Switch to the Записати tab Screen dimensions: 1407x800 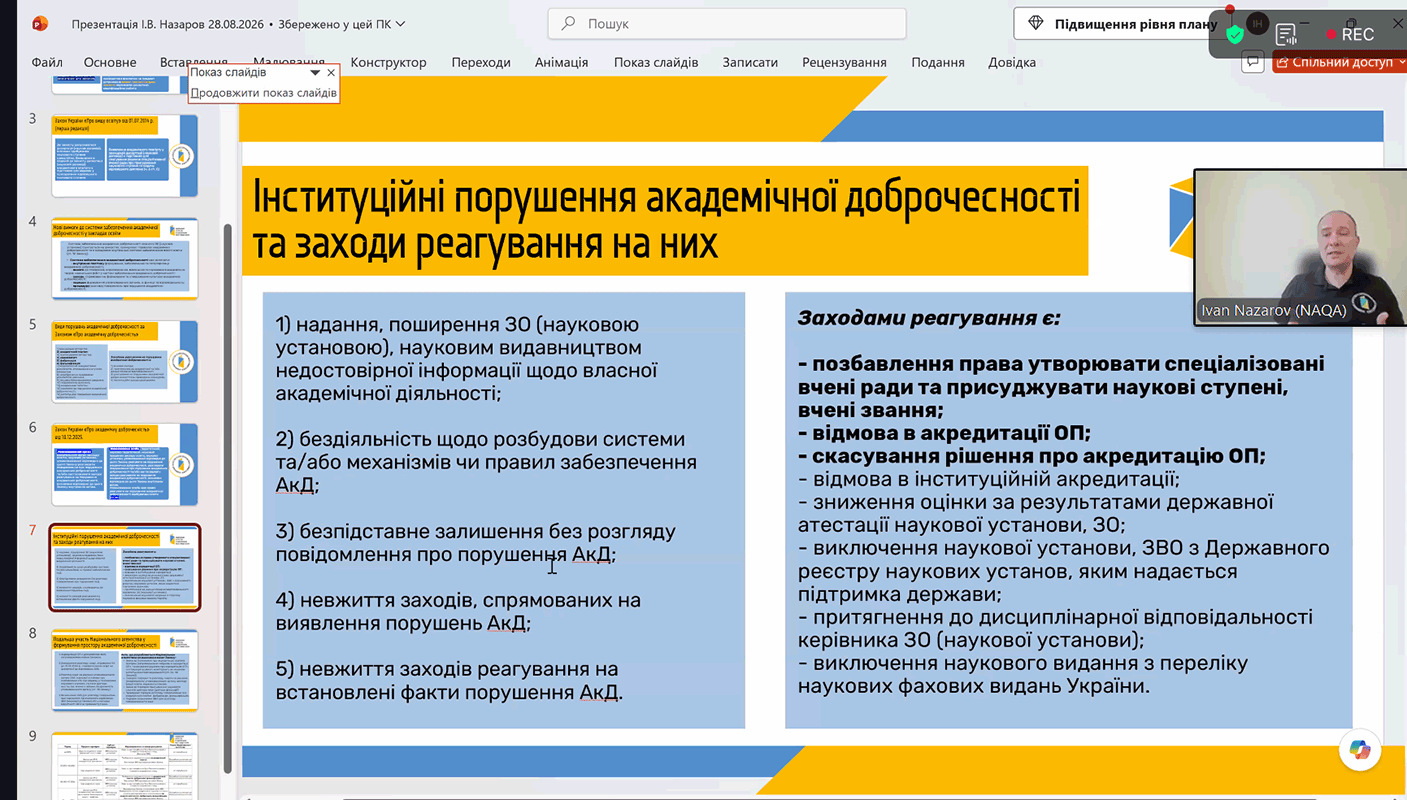750,62
